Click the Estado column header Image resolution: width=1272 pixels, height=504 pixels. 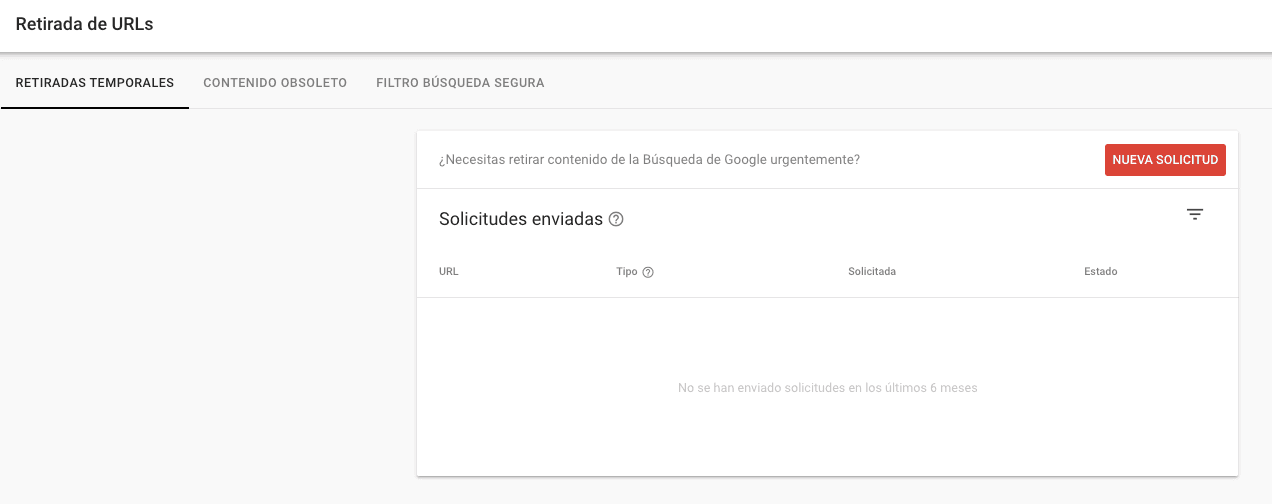click(1101, 272)
